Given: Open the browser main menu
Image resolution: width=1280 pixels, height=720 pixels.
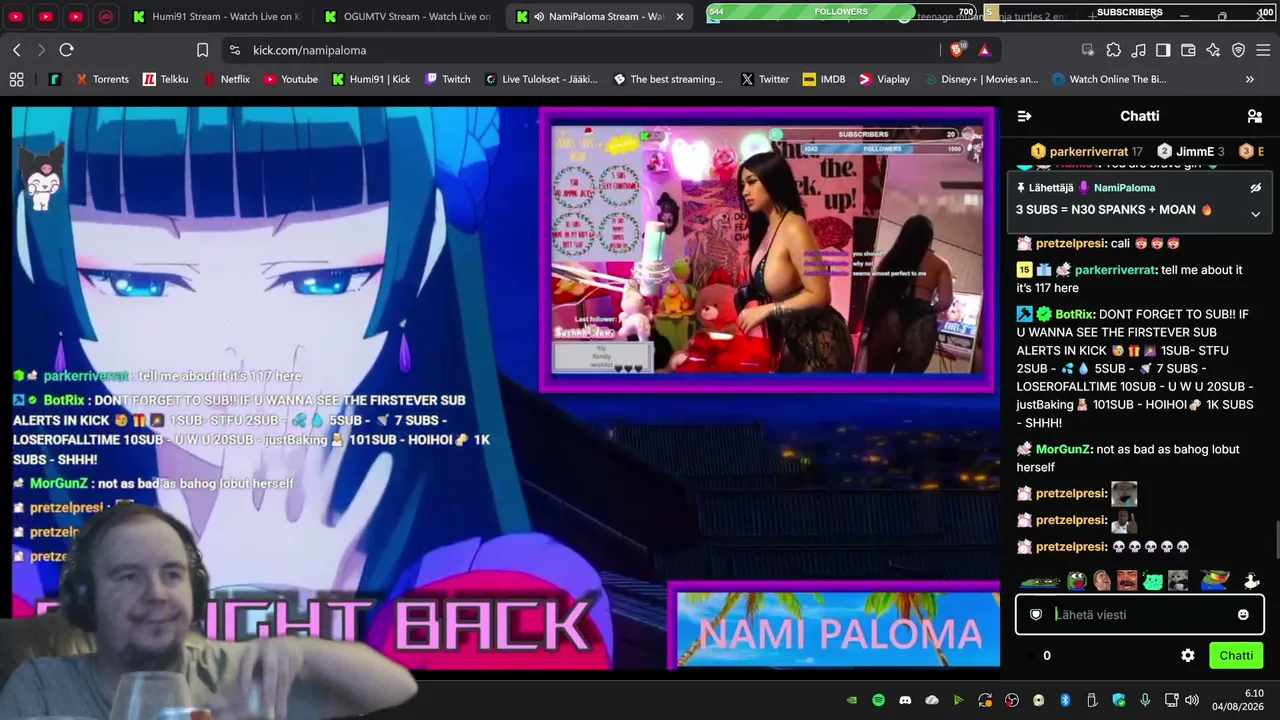Looking at the screenshot, I should 1263,50.
